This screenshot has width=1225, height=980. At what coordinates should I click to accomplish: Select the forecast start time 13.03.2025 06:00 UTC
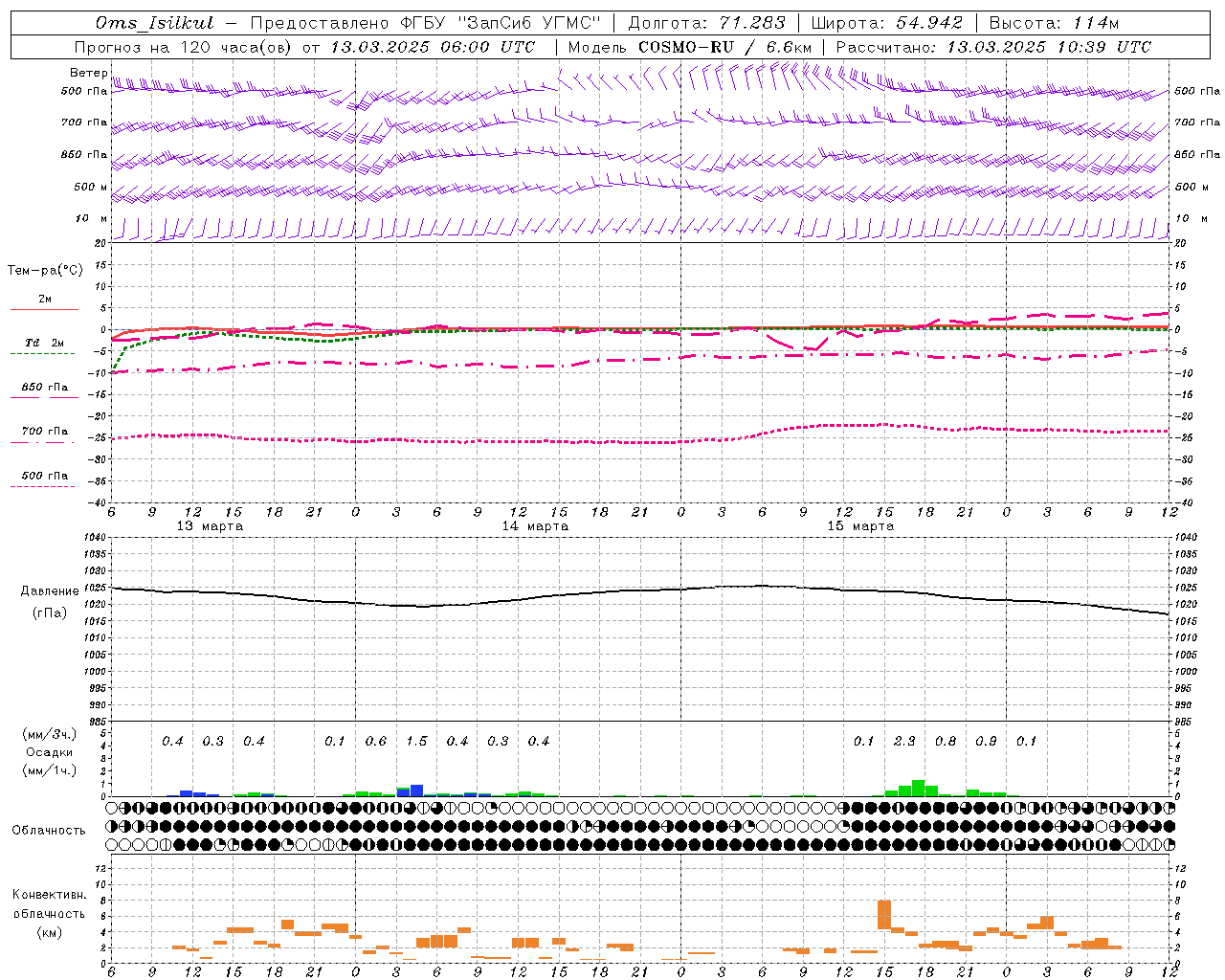[x=433, y=47]
